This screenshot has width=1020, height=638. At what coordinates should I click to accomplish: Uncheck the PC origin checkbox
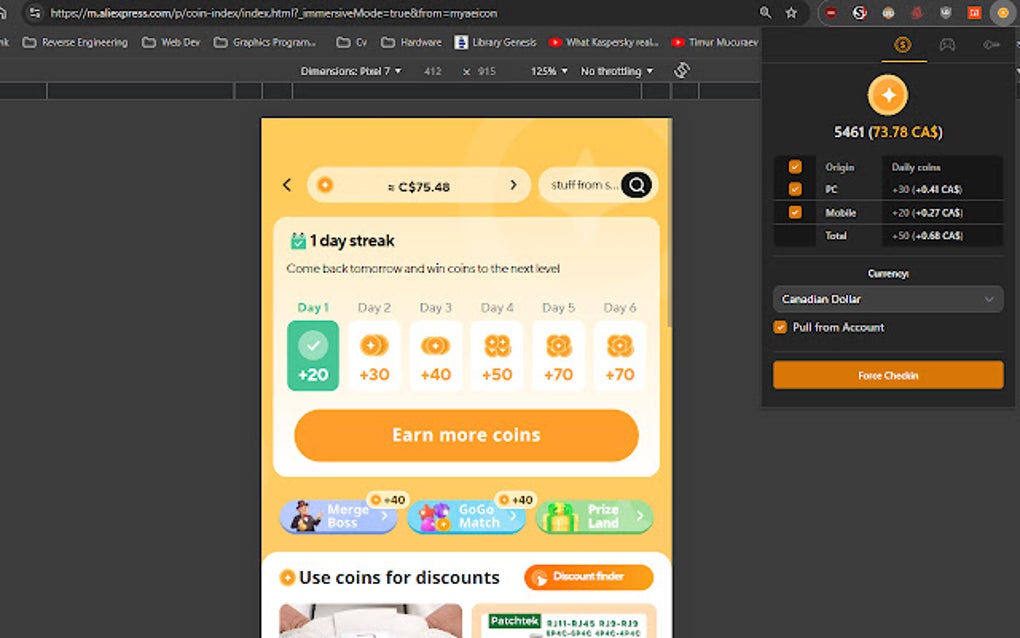pos(795,189)
